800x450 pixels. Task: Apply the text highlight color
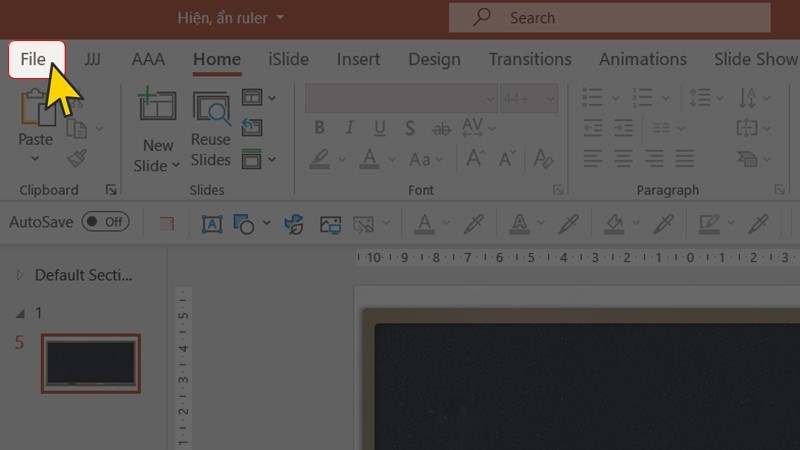[x=320, y=159]
